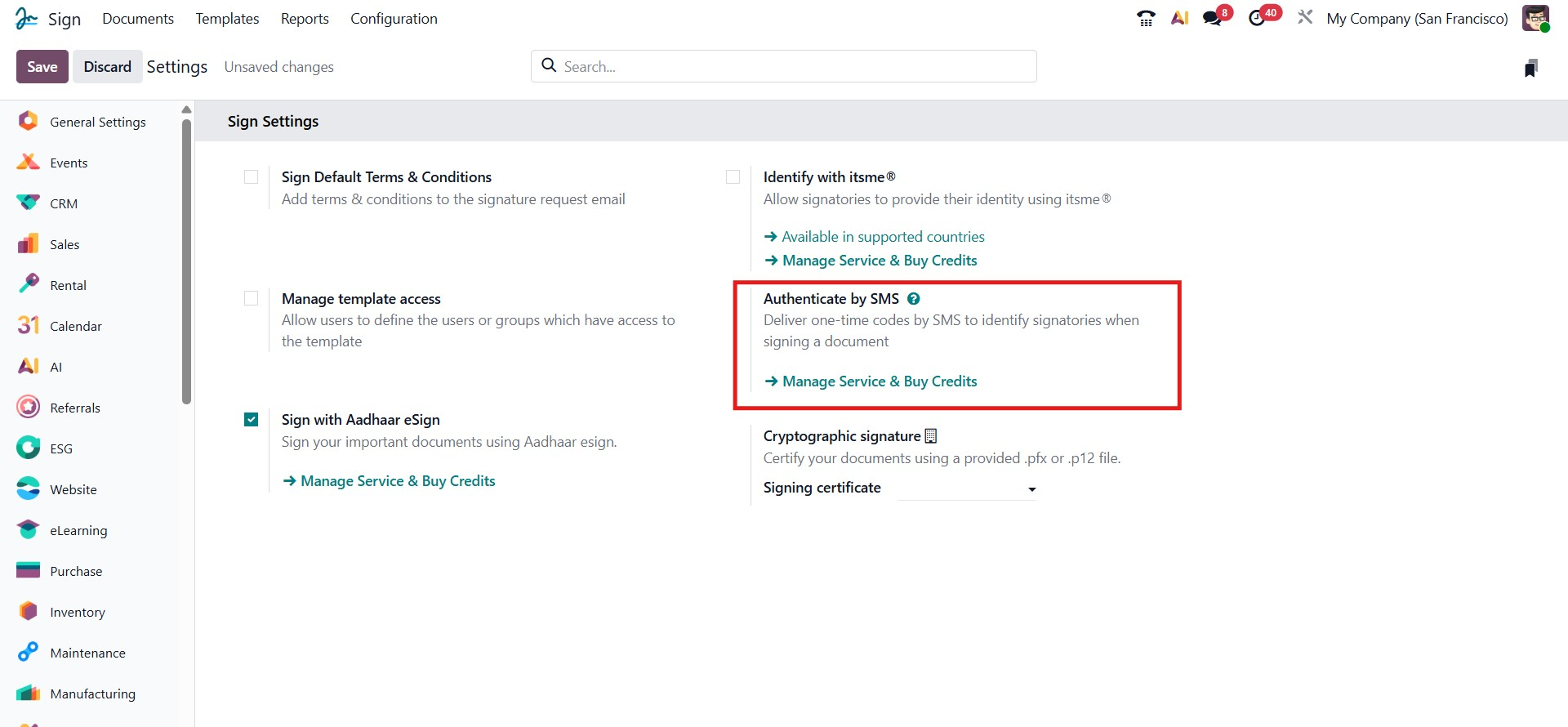Screen dimensions: 1568x727
Task: Click the debug tools wrench icon
Action: [x=1305, y=17]
